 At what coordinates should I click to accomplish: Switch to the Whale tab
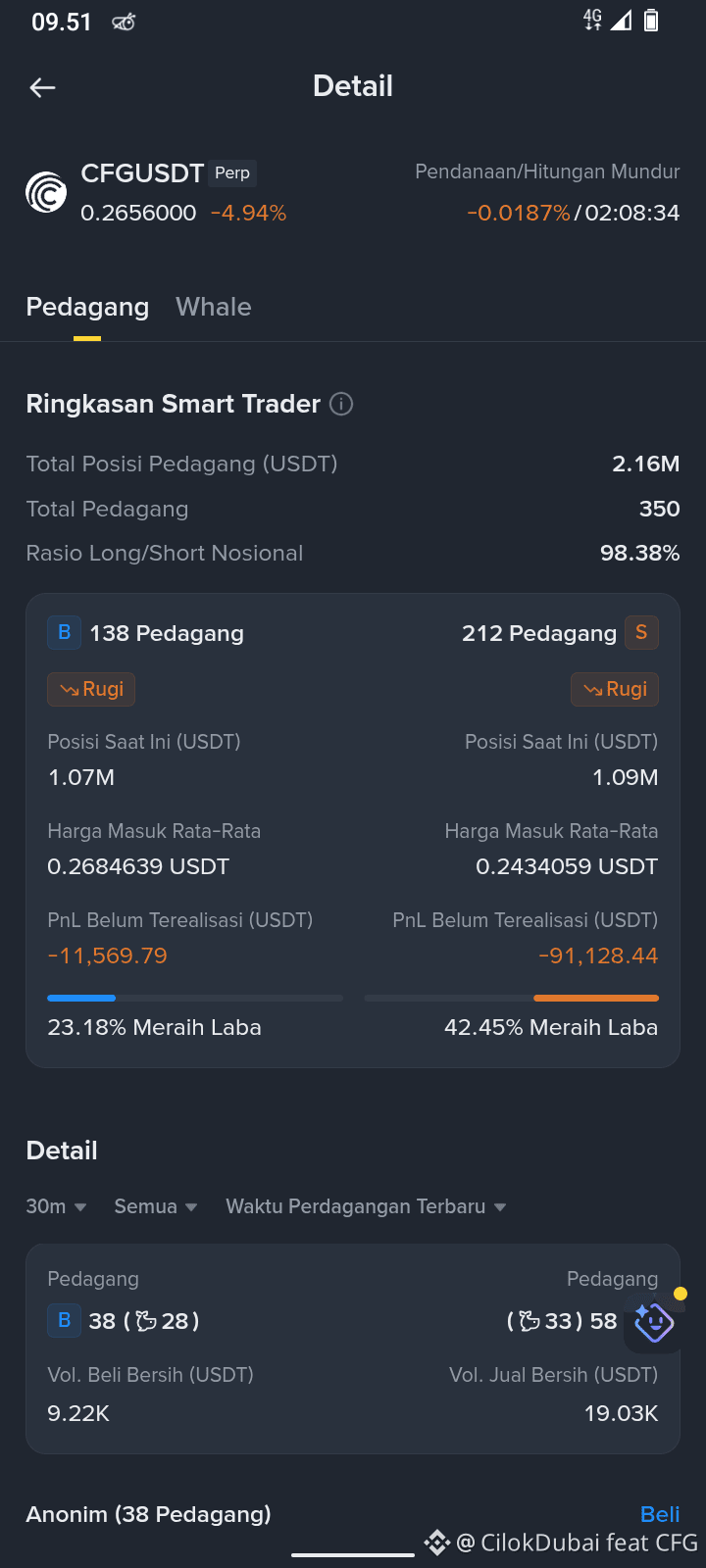214,307
